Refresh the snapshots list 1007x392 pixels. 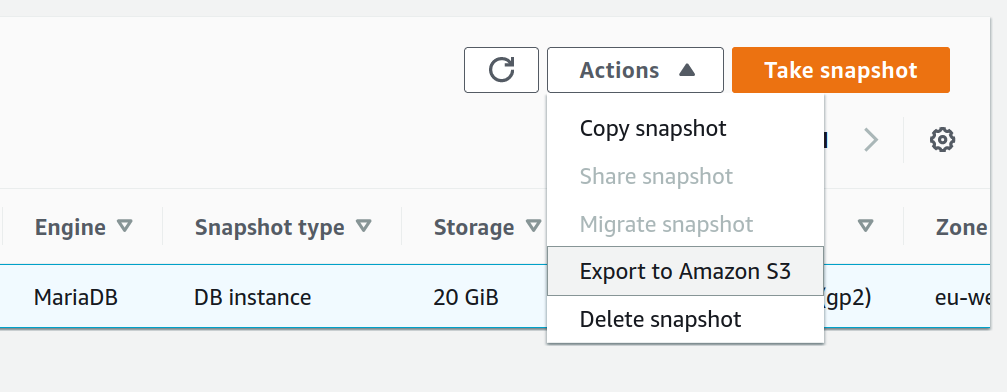point(501,69)
